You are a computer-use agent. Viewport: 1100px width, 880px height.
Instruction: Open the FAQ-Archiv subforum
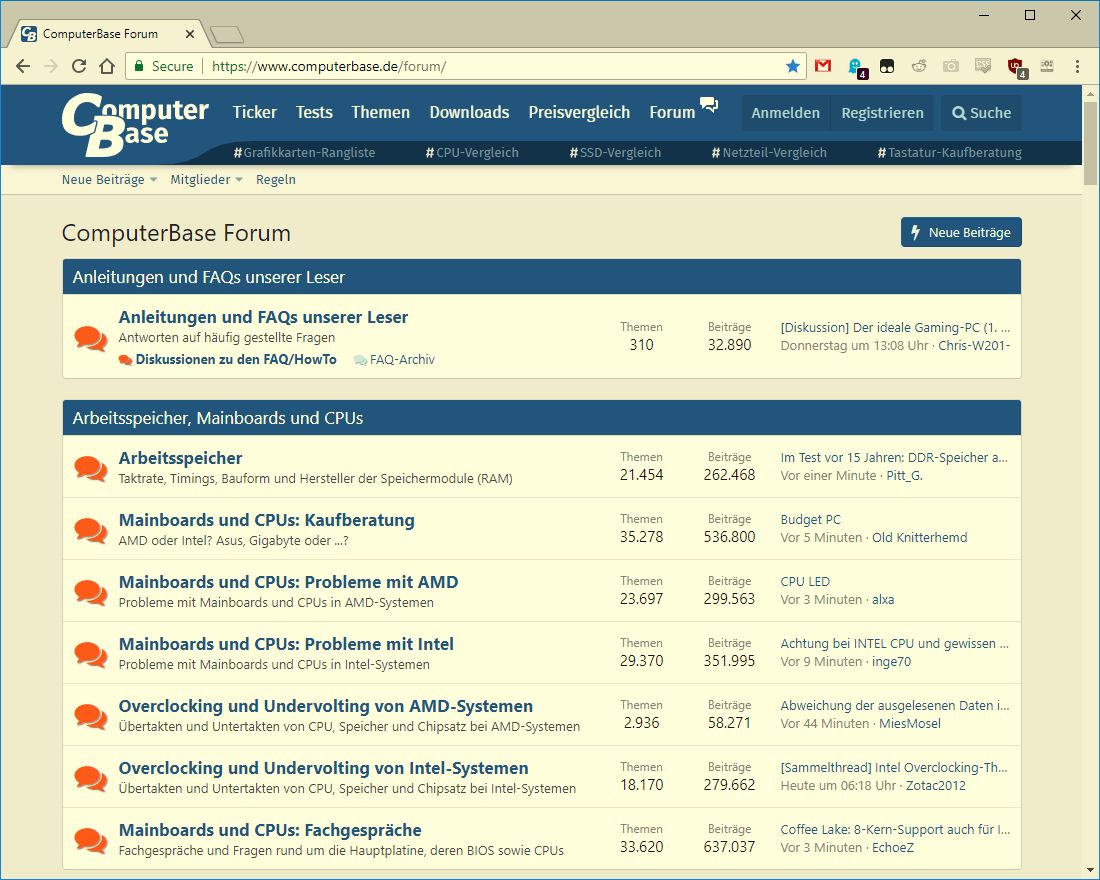(x=402, y=359)
